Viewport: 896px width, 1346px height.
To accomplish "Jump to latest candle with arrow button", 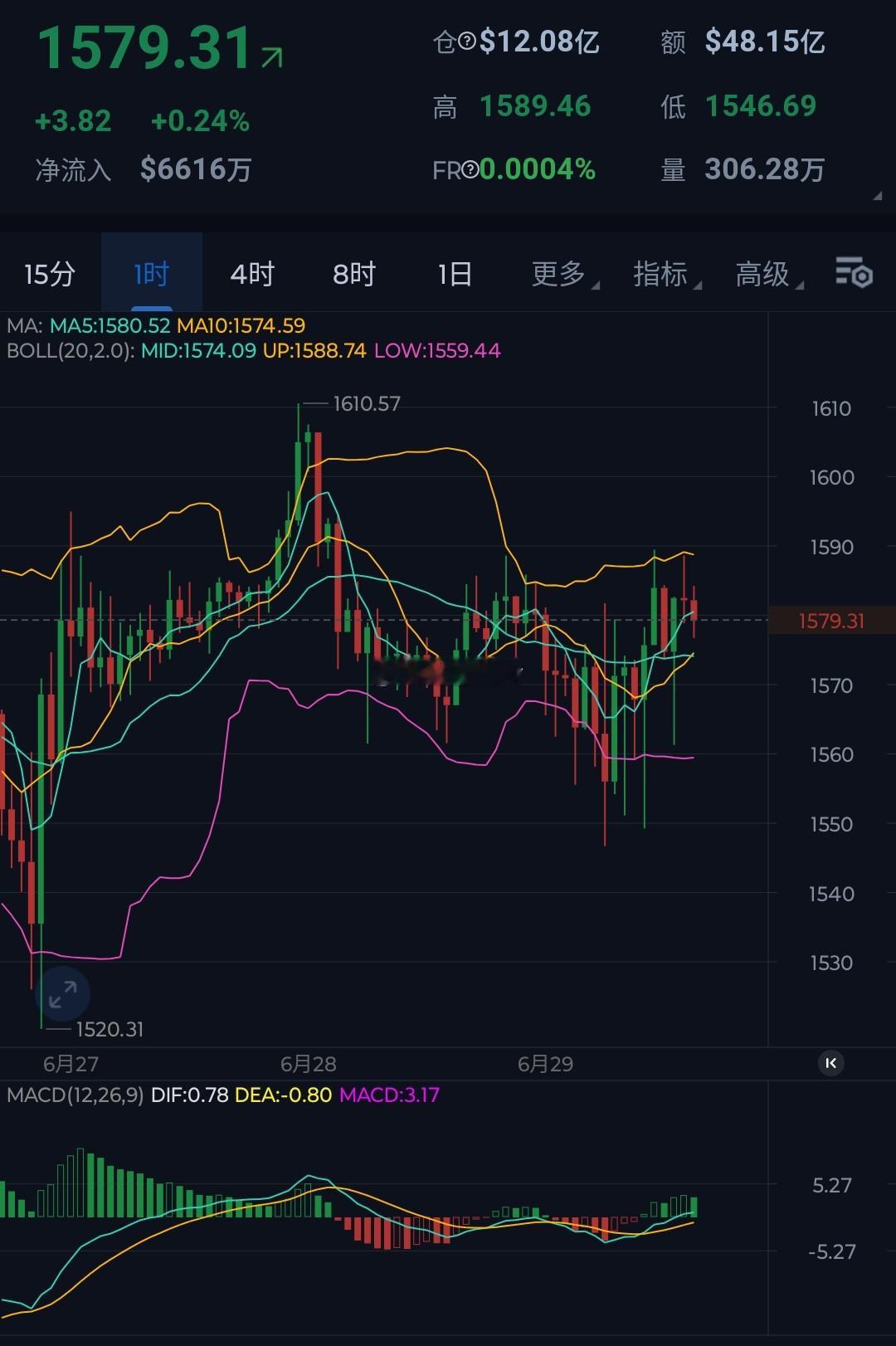I will (x=831, y=1063).
